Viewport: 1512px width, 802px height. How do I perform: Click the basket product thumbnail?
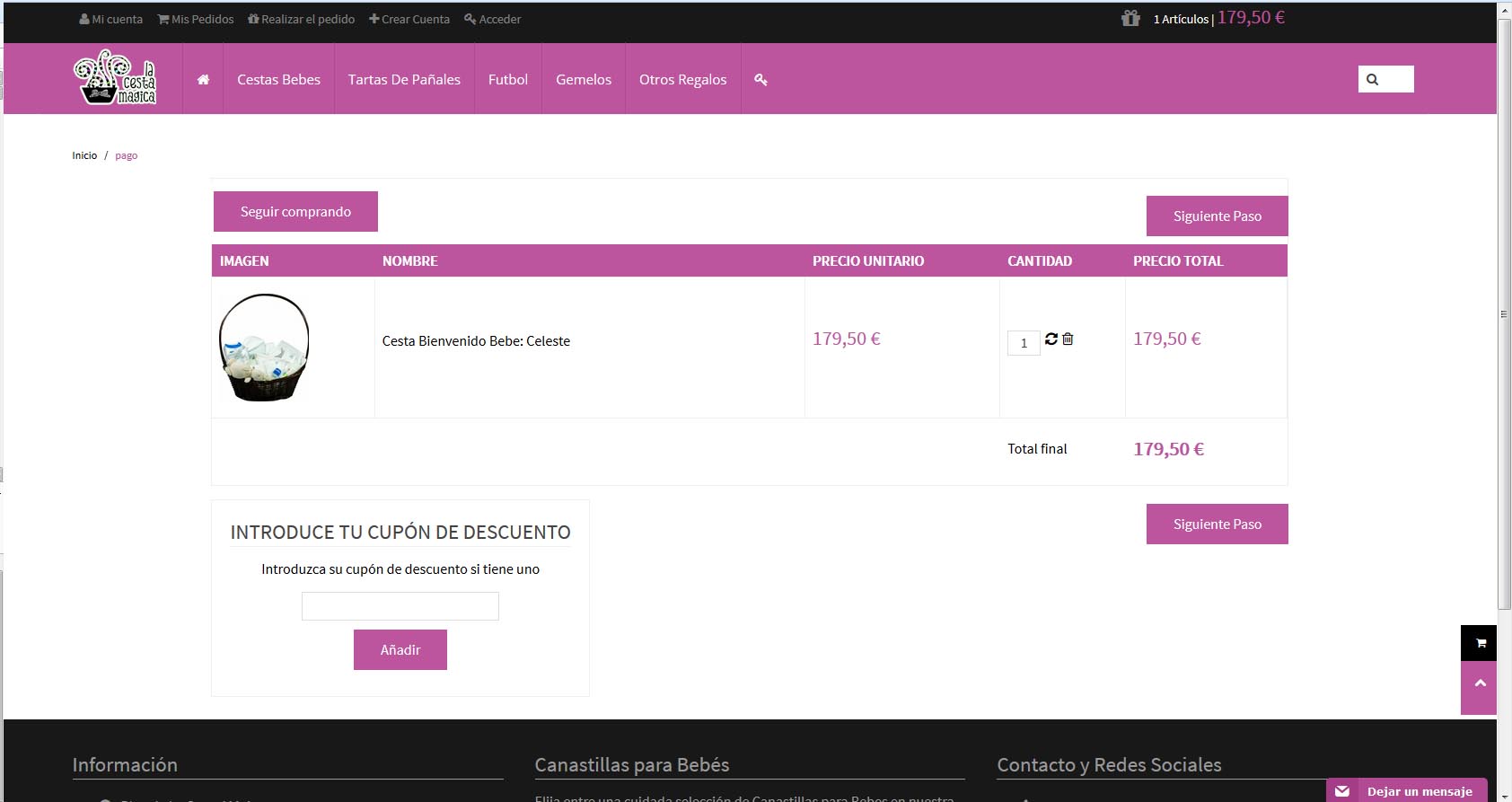[264, 347]
